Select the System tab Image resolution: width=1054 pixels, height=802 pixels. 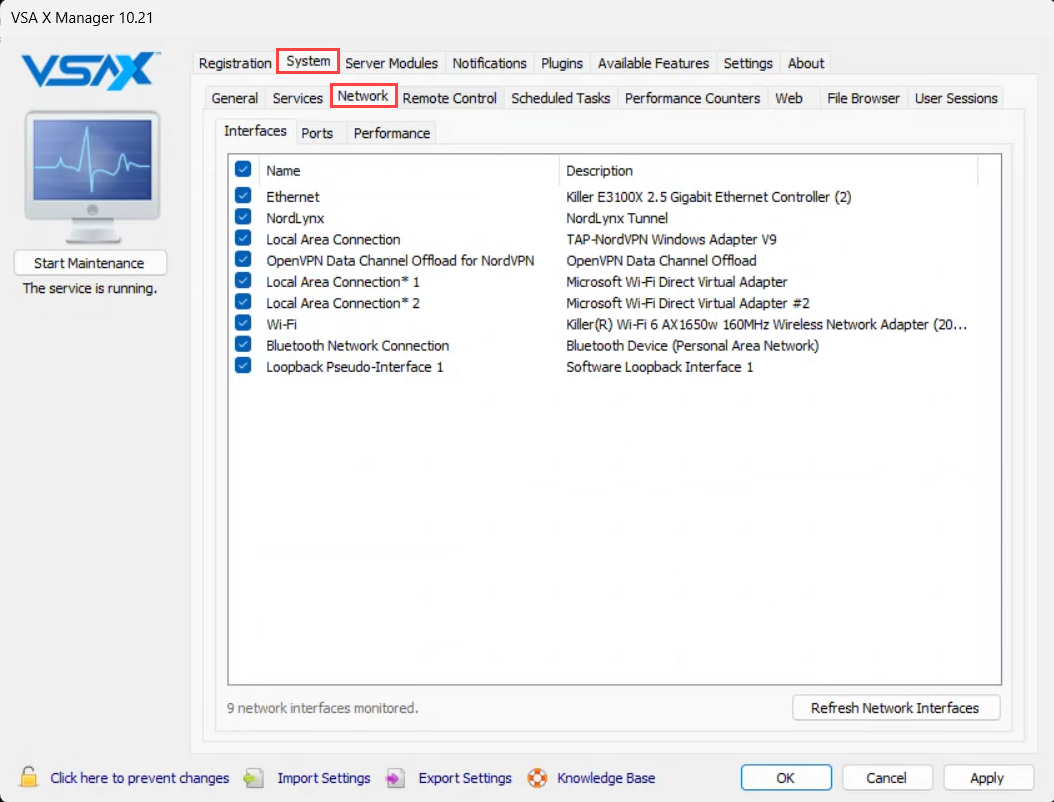click(309, 61)
